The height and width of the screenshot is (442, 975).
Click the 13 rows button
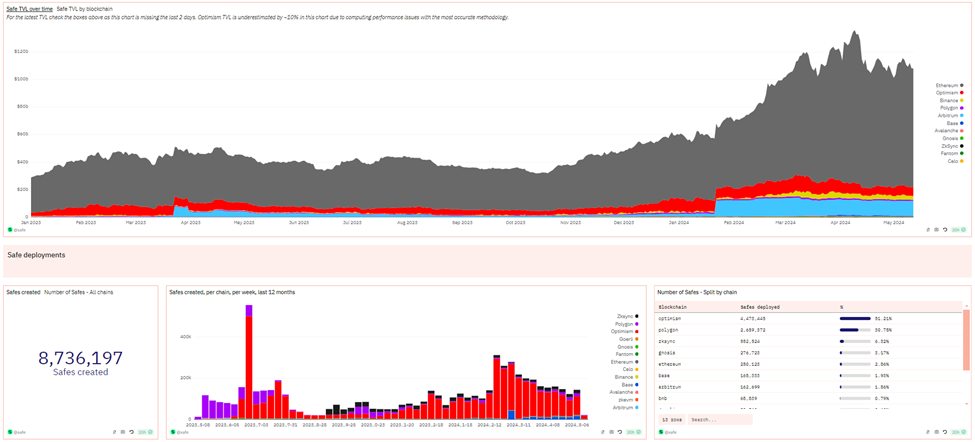(x=671, y=420)
